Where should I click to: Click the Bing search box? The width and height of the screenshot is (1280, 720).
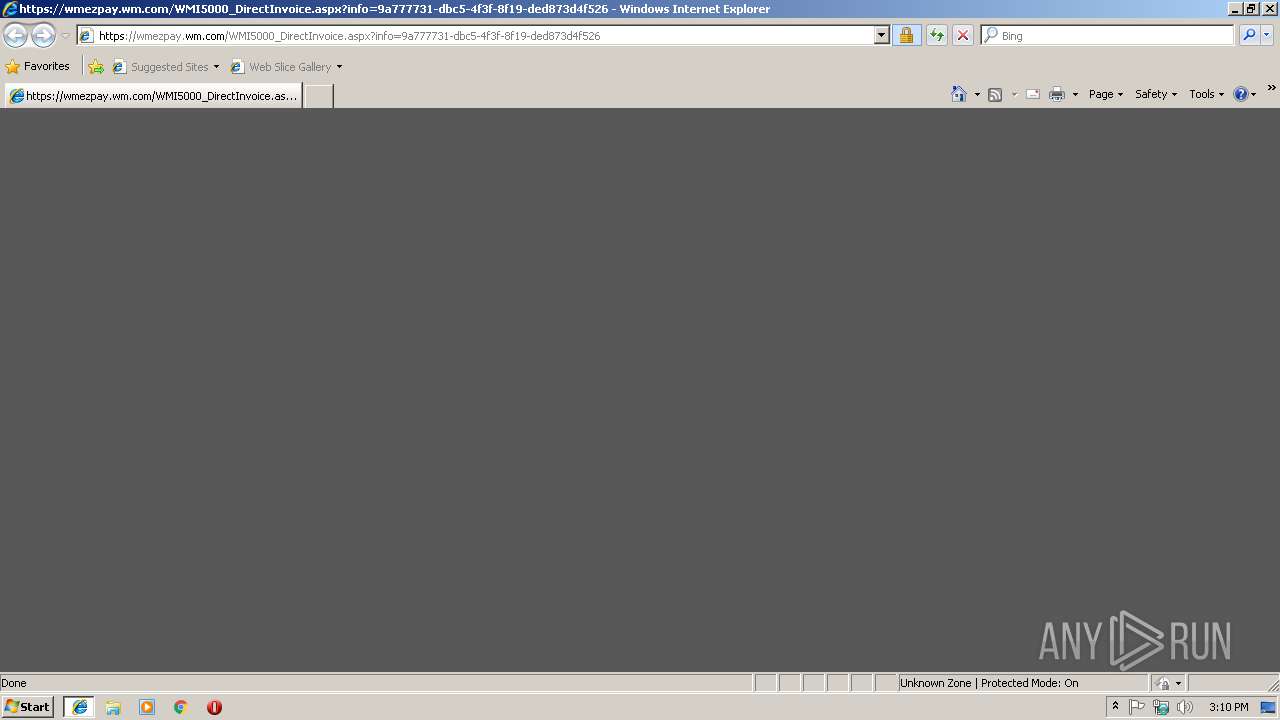pyautogui.click(x=1107, y=35)
